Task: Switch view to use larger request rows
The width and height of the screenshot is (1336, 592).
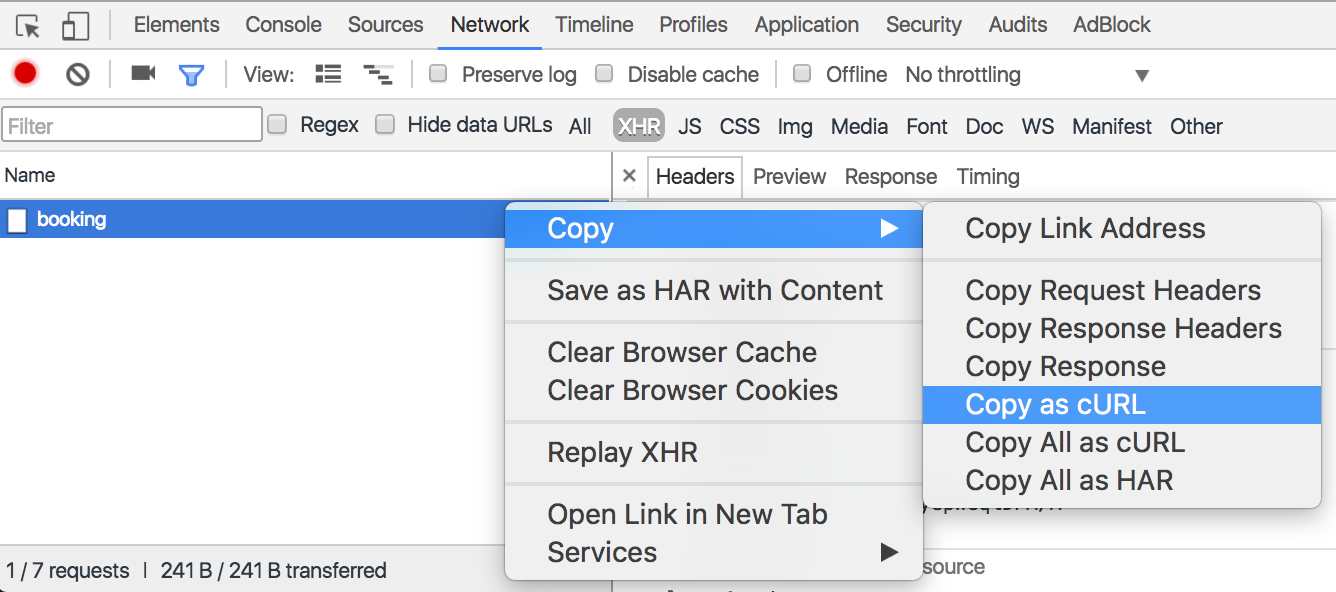Action: click(327, 73)
